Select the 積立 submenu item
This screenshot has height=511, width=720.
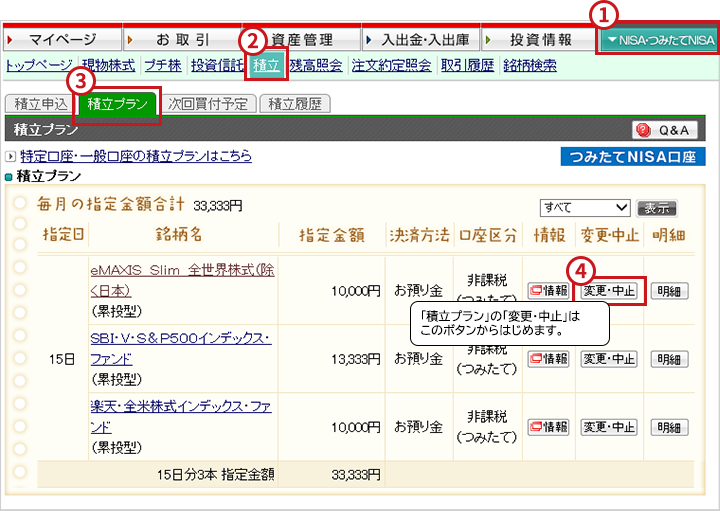pos(266,65)
